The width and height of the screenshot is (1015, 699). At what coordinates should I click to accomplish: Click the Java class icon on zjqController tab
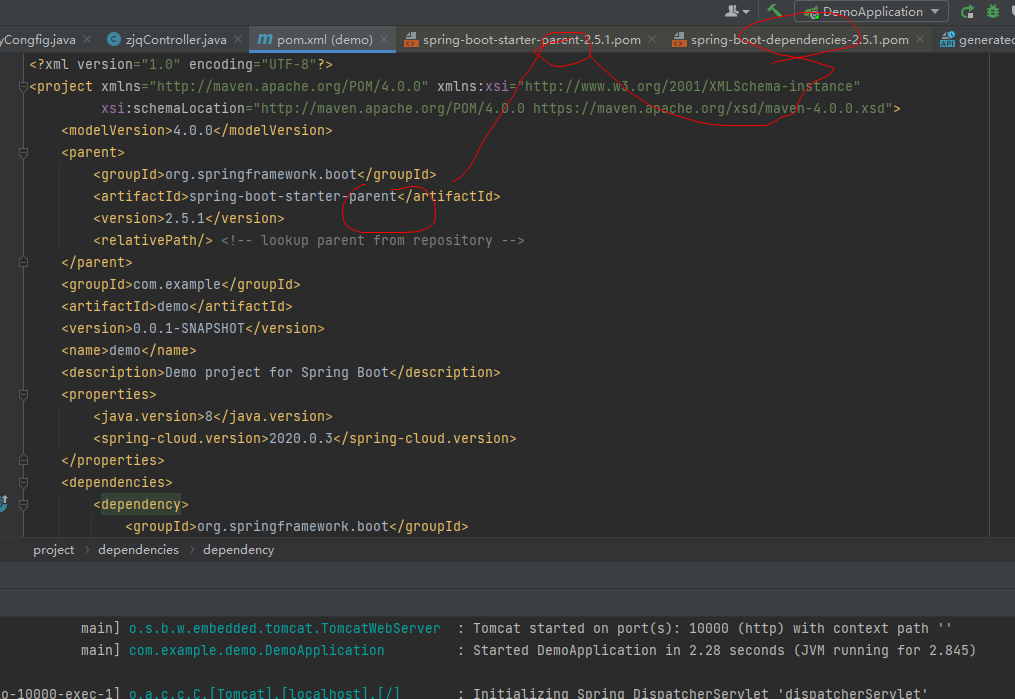pyautogui.click(x=114, y=39)
